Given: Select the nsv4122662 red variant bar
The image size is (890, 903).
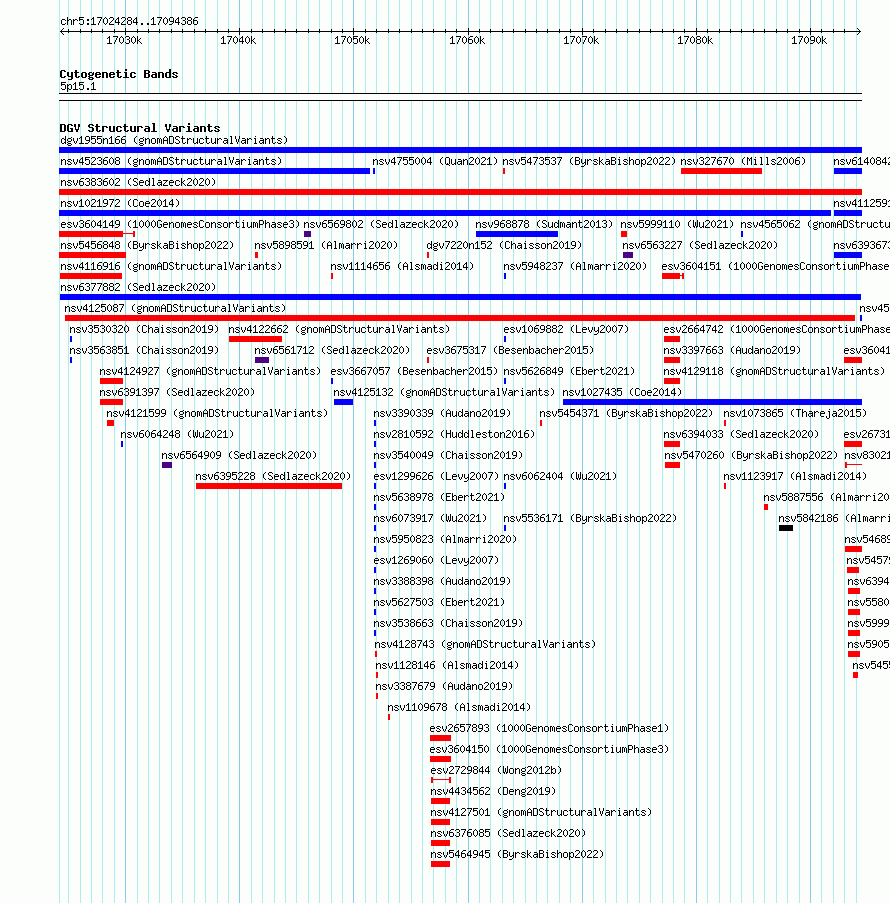Looking at the screenshot, I should (x=255, y=339).
